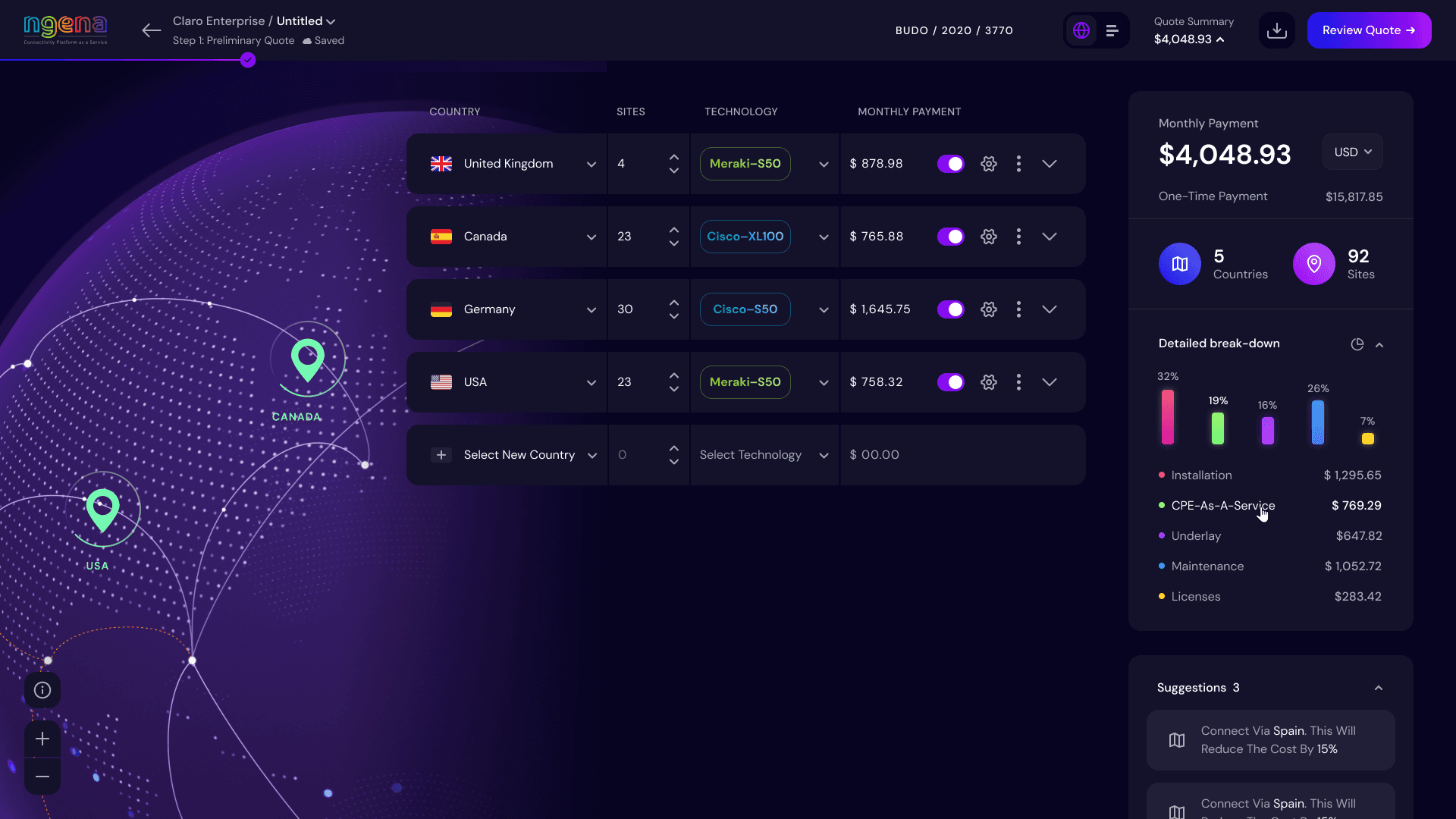Screen dimensions: 1456x819
Task: Click the ngena logo
Action: 65,30
